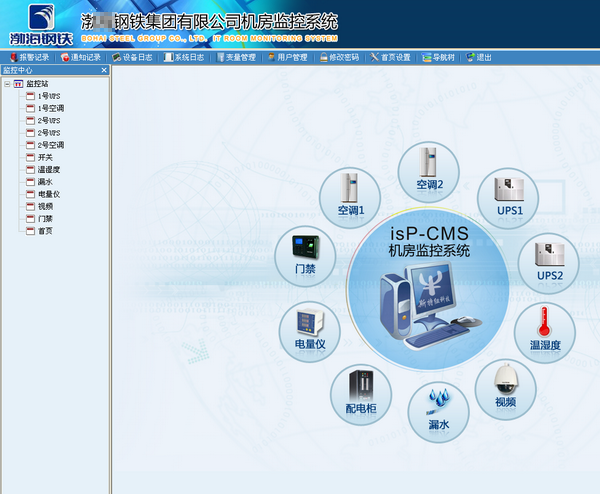Image resolution: width=600 pixels, height=494 pixels.
Task: Open the 视频 camera circle icon
Action: 505,390
